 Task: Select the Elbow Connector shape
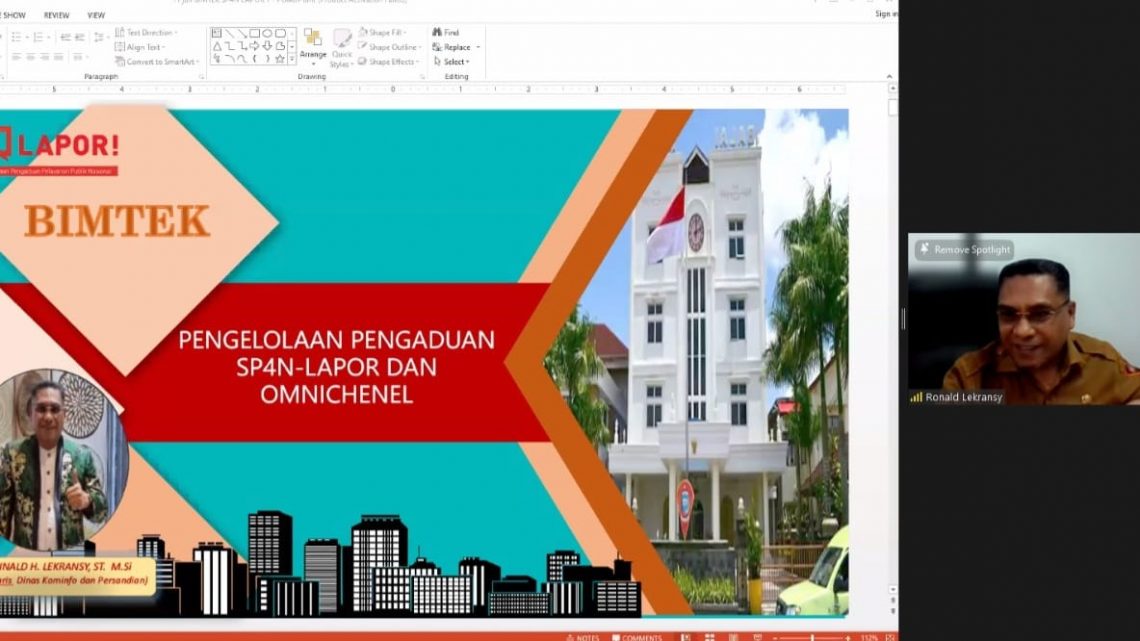[x=229, y=47]
